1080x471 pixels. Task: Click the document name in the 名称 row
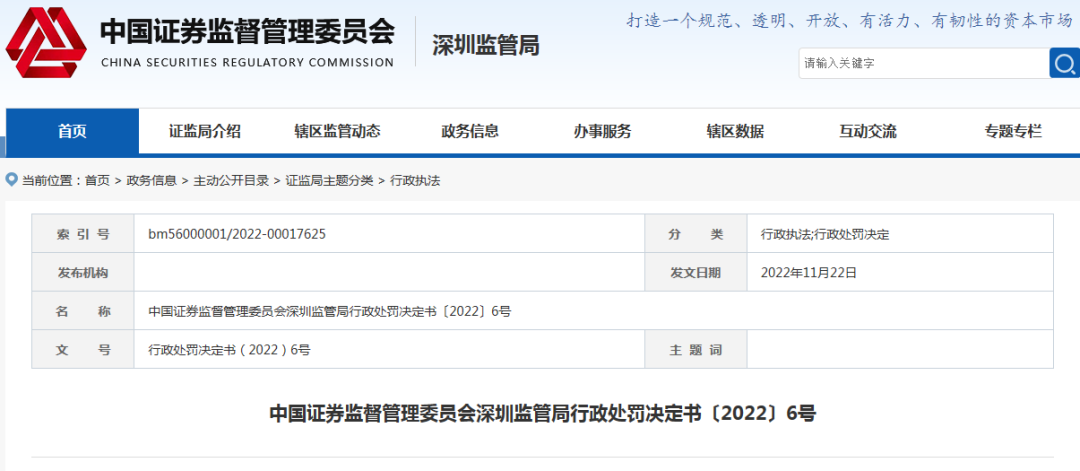coord(330,311)
